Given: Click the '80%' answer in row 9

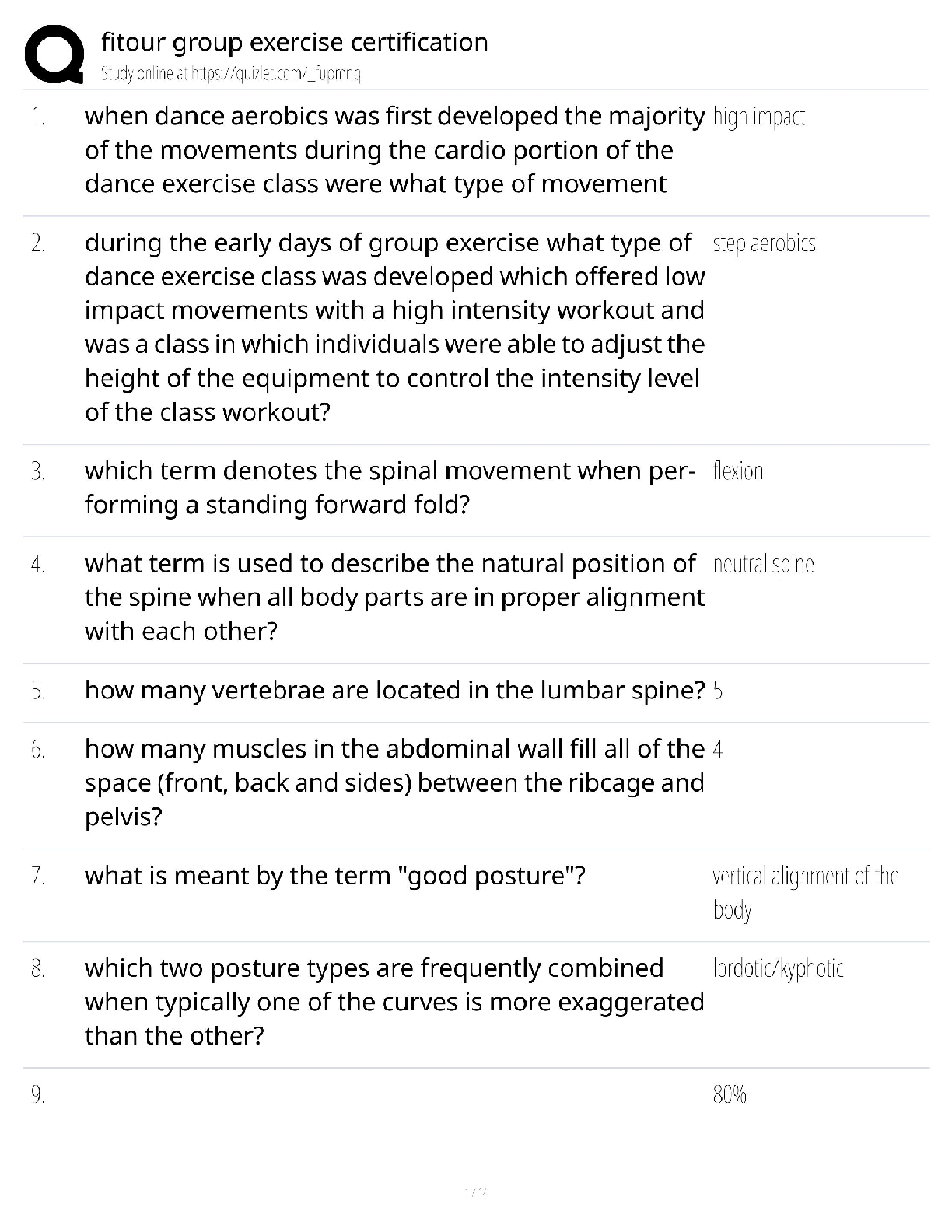Looking at the screenshot, I should coord(730,1095).
